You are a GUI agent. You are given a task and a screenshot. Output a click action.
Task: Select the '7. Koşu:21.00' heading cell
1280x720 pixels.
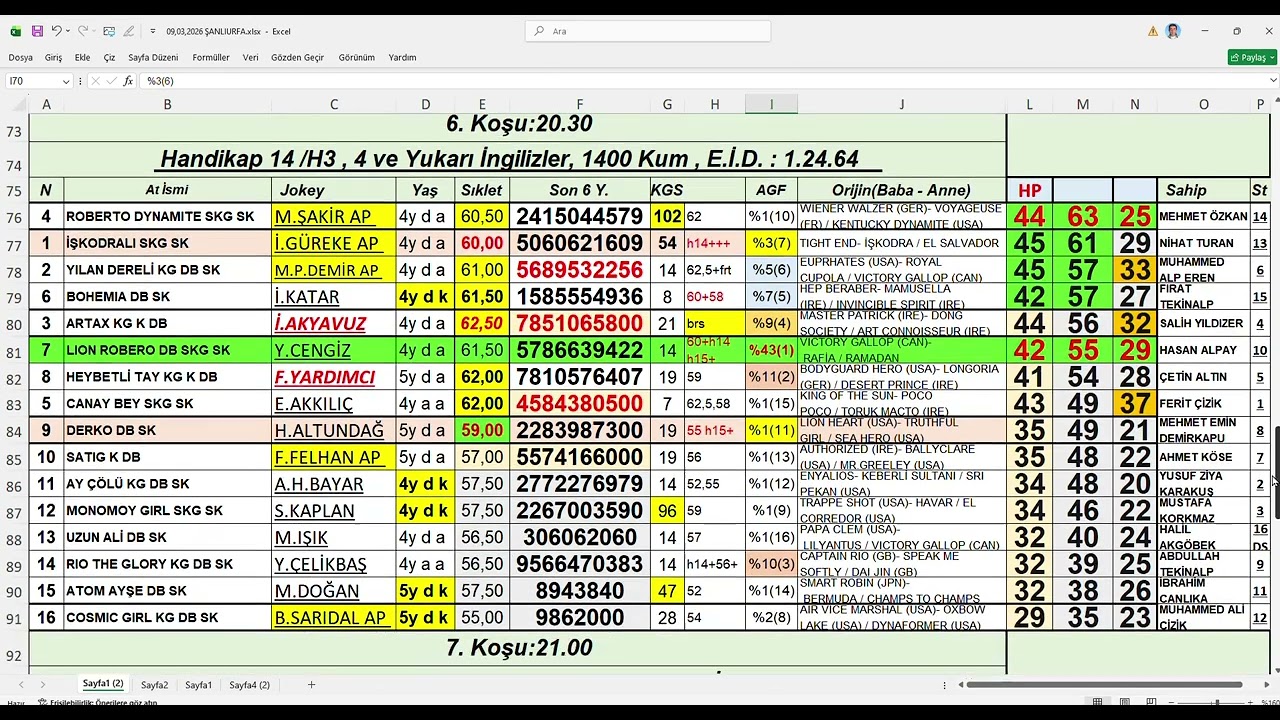518,648
